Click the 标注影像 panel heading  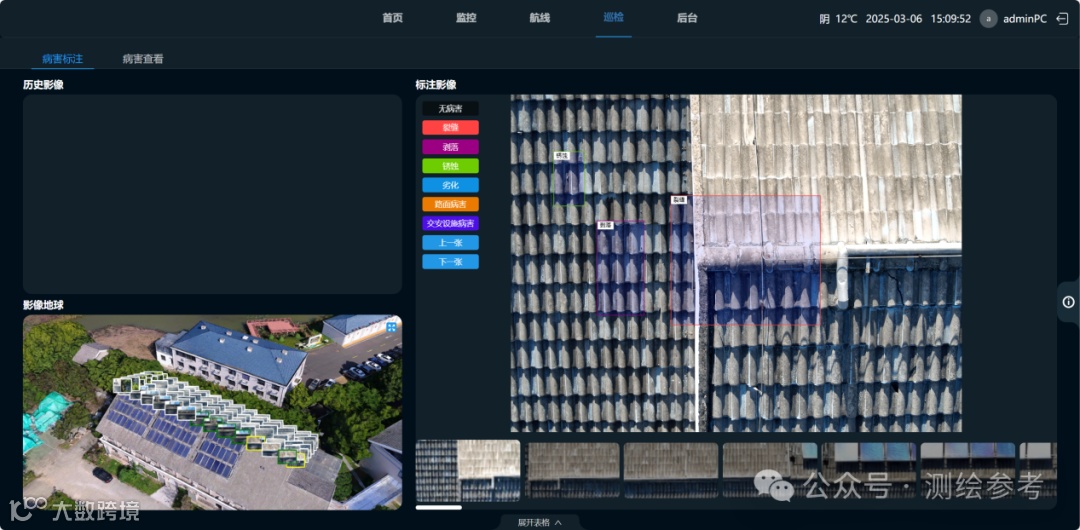(x=436, y=85)
